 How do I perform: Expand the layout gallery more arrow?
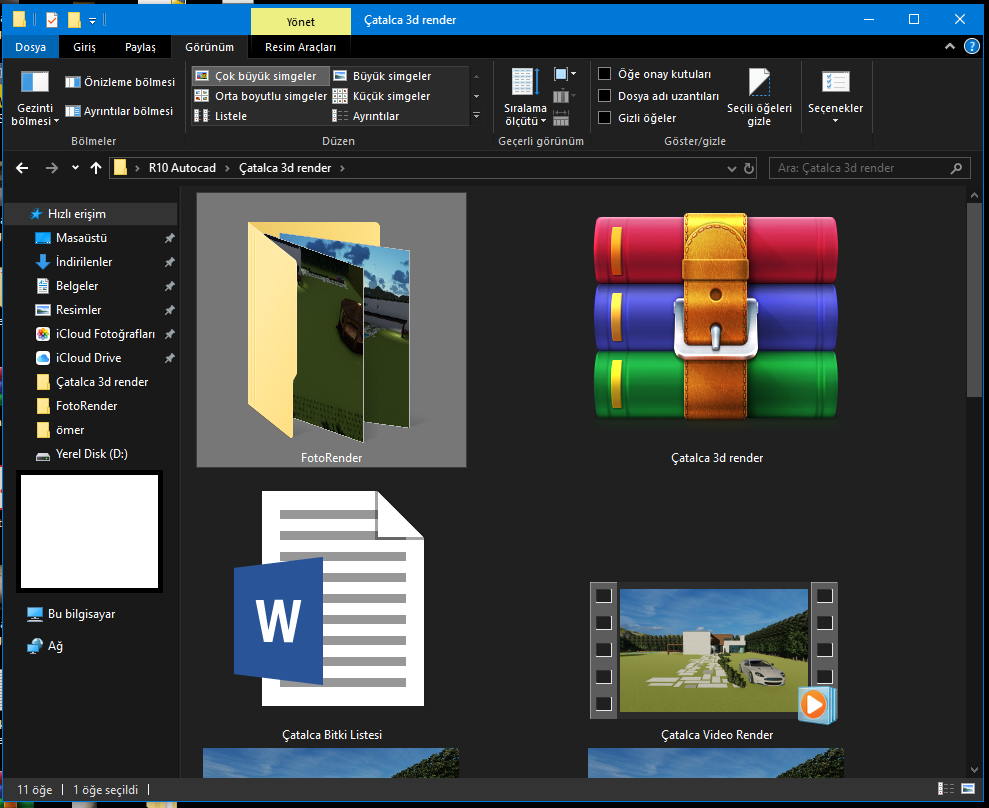[476, 116]
